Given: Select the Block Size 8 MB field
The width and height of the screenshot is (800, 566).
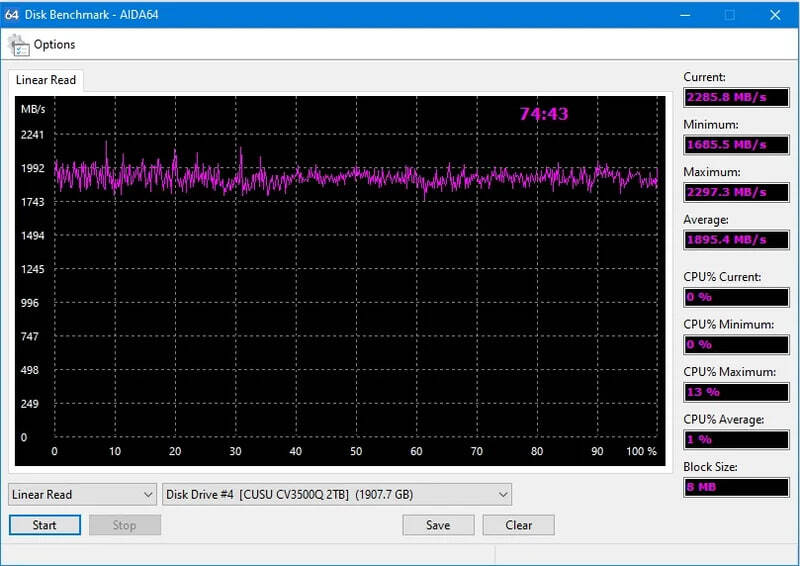Looking at the screenshot, I should pyautogui.click(x=737, y=487).
